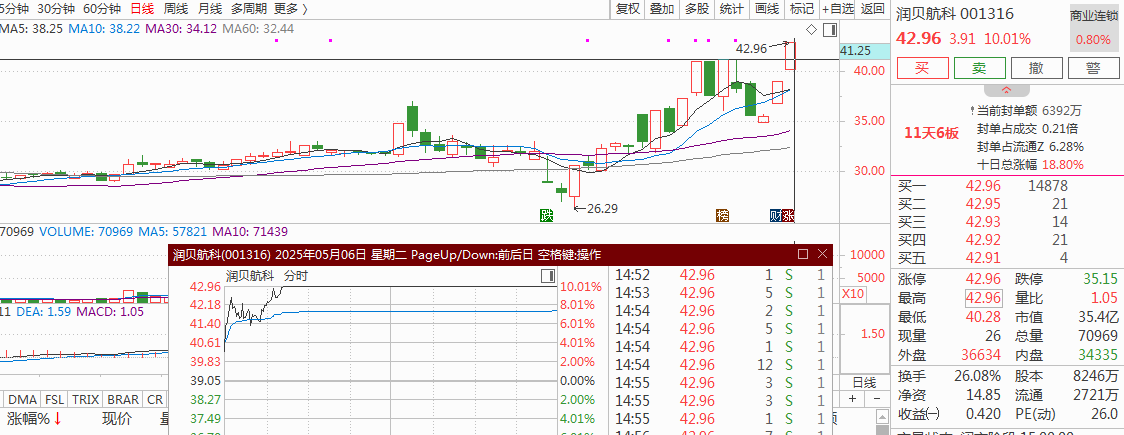Select the TRIX indicator tab
1124x435 pixels.
click(85, 400)
